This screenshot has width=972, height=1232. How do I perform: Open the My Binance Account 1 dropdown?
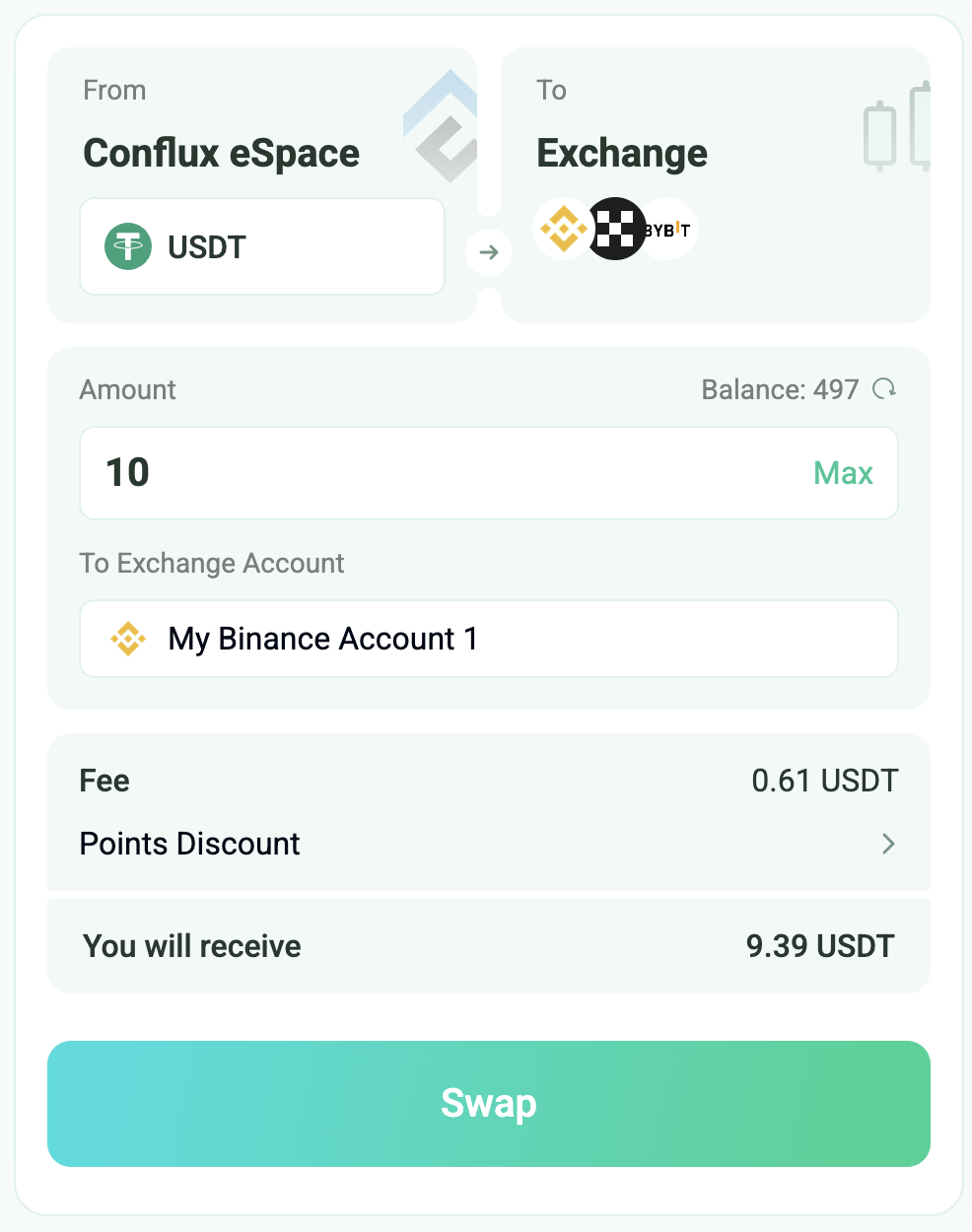click(489, 639)
